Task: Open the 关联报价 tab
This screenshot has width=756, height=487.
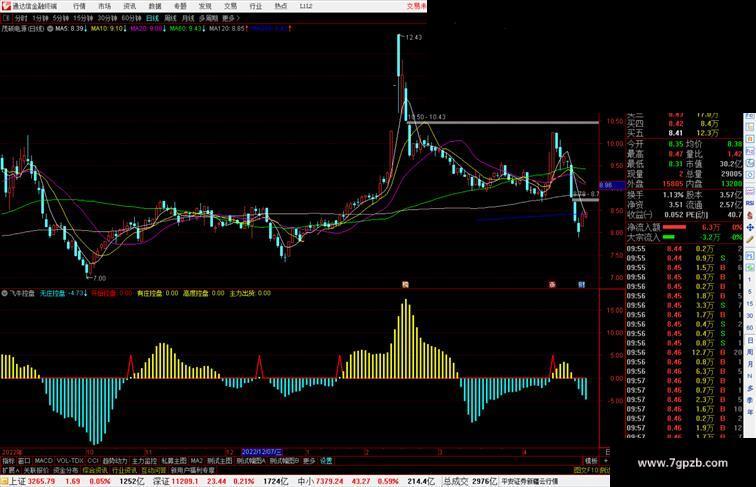Action: [x=36, y=470]
